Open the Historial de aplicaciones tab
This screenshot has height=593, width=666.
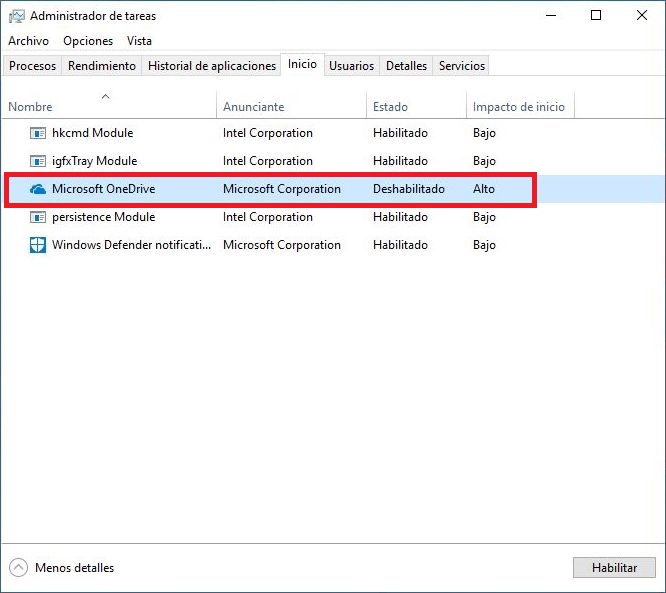click(x=212, y=66)
